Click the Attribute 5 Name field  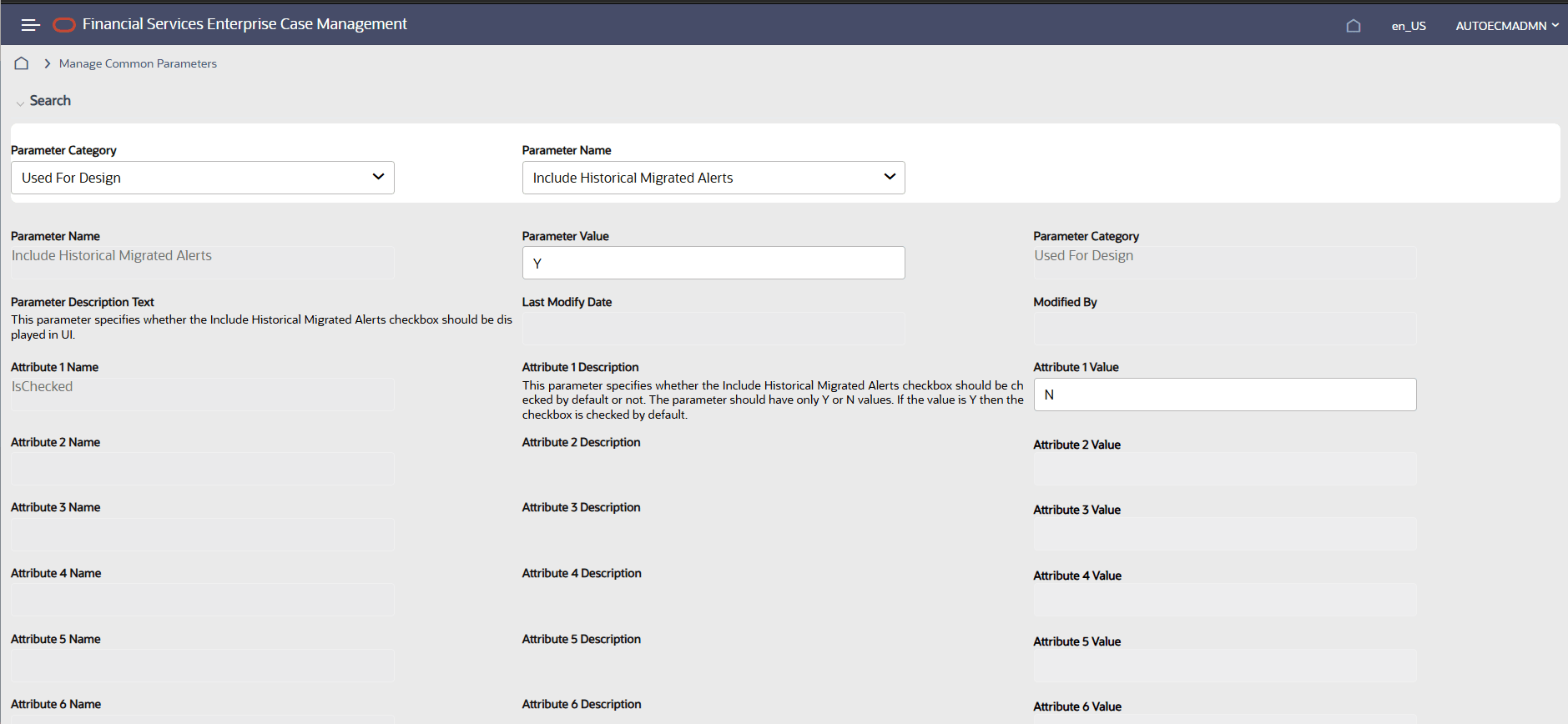point(203,666)
